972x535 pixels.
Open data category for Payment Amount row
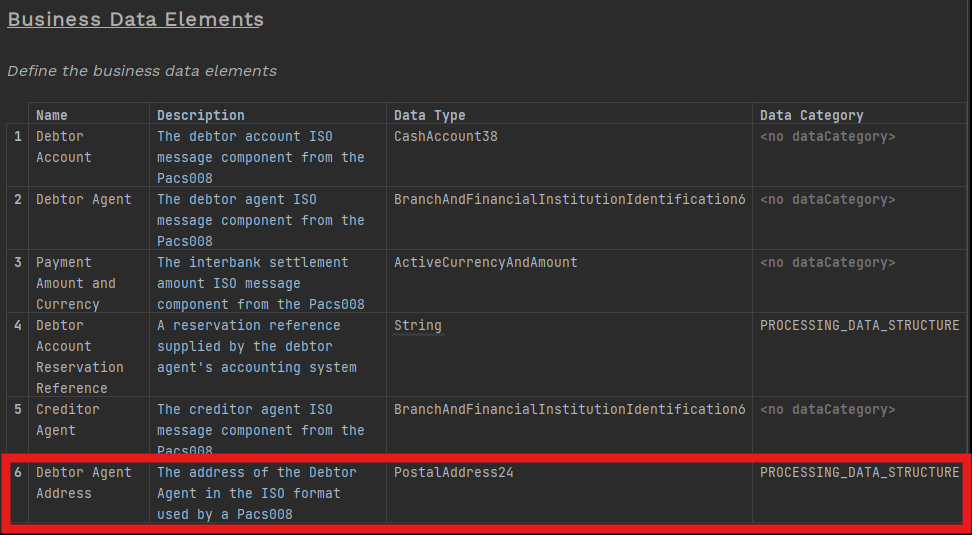(x=827, y=262)
